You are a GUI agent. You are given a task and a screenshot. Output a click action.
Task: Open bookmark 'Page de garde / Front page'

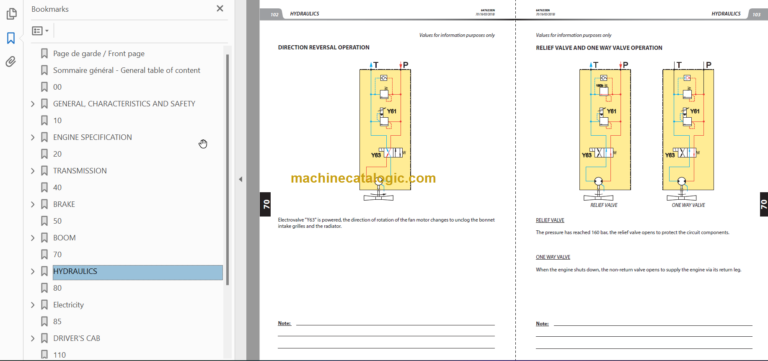tap(98, 53)
